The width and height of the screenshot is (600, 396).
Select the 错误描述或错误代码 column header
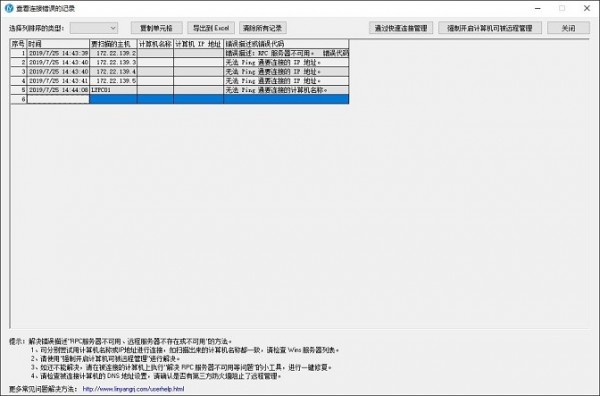pyautogui.click(x=286, y=44)
